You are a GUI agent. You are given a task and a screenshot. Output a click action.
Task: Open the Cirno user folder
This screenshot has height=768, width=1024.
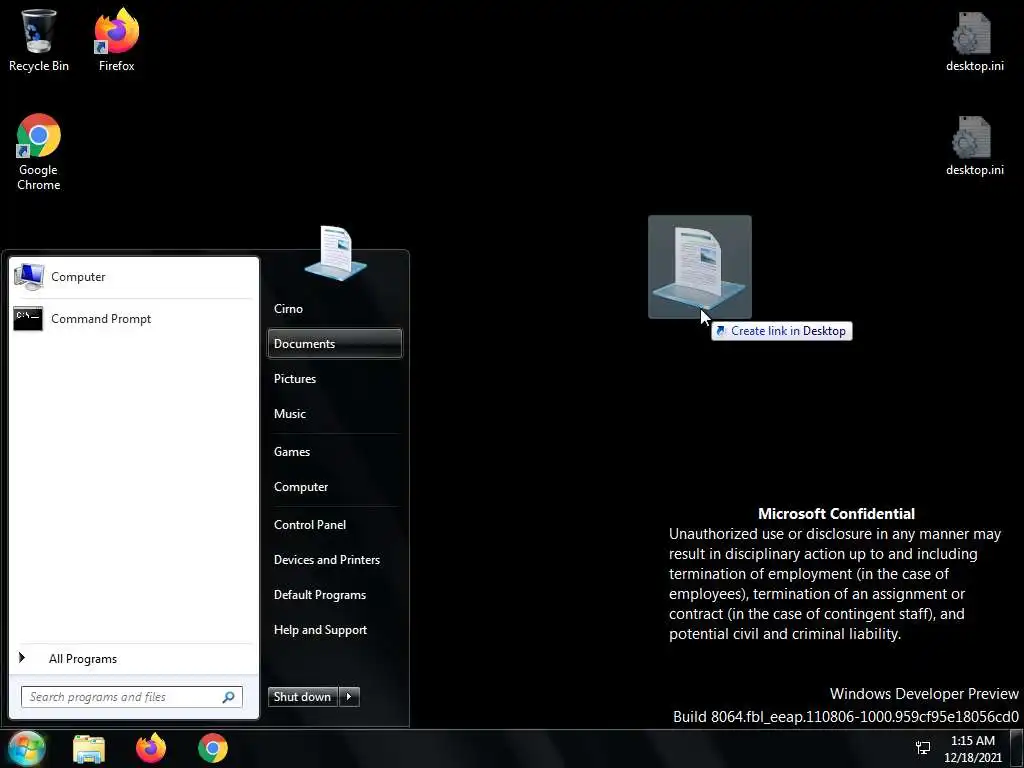[x=334, y=309]
